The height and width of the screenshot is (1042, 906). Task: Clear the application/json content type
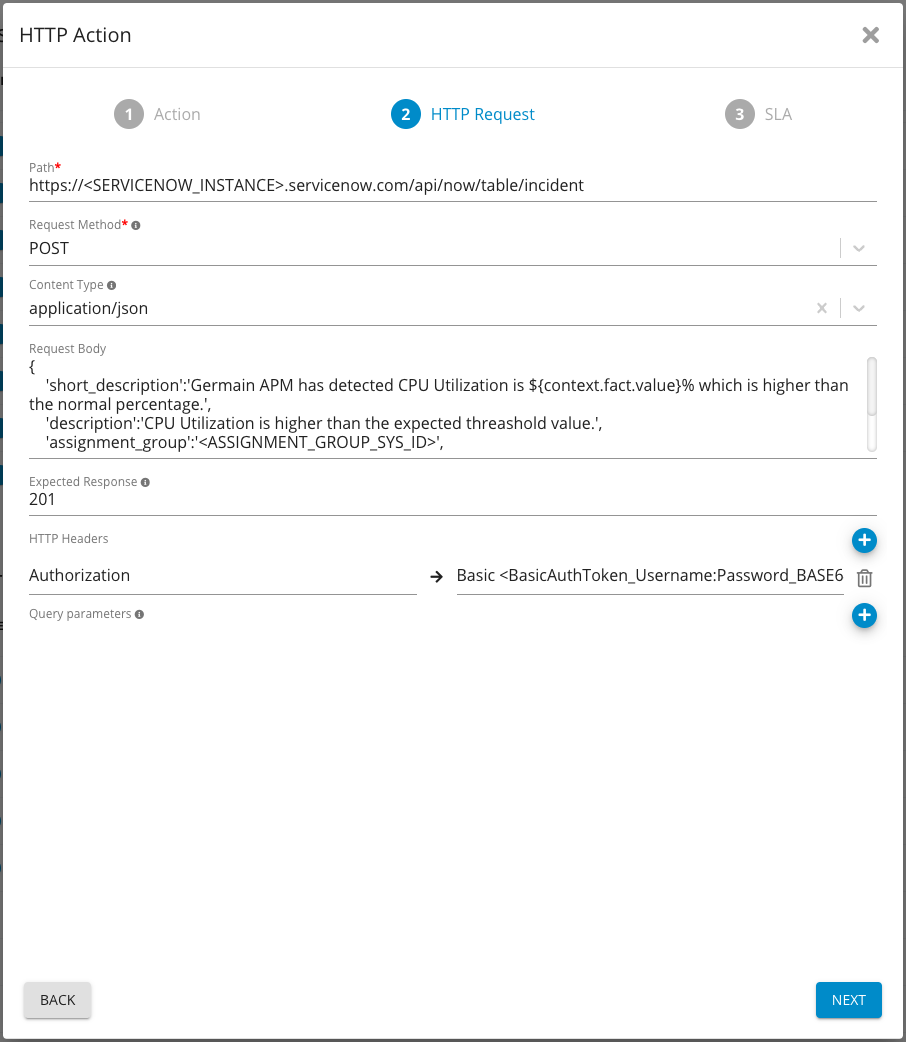point(822,308)
